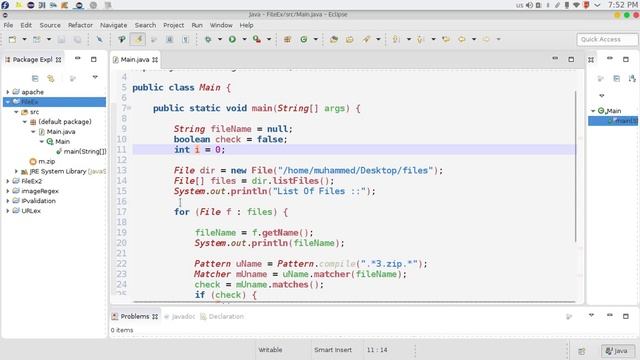Click the New Java Class green icon
This screenshot has height=360, width=640.
coord(304,39)
